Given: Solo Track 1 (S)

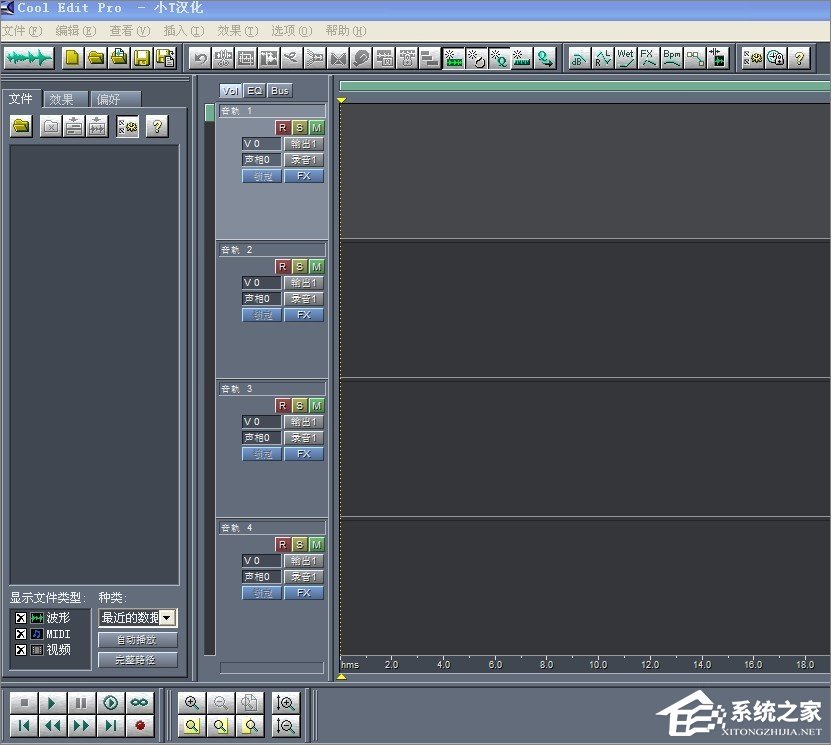Looking at the screenshot, I should 299,128.
